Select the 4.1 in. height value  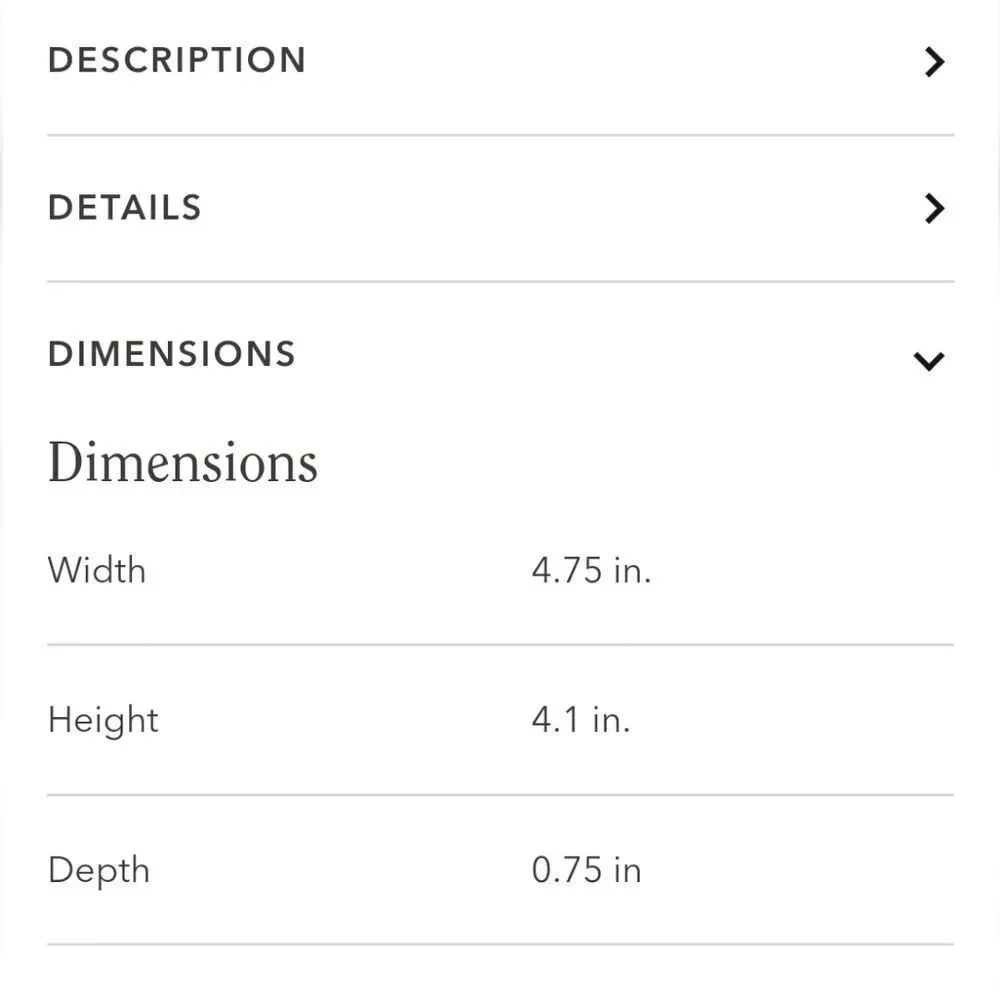581,720
